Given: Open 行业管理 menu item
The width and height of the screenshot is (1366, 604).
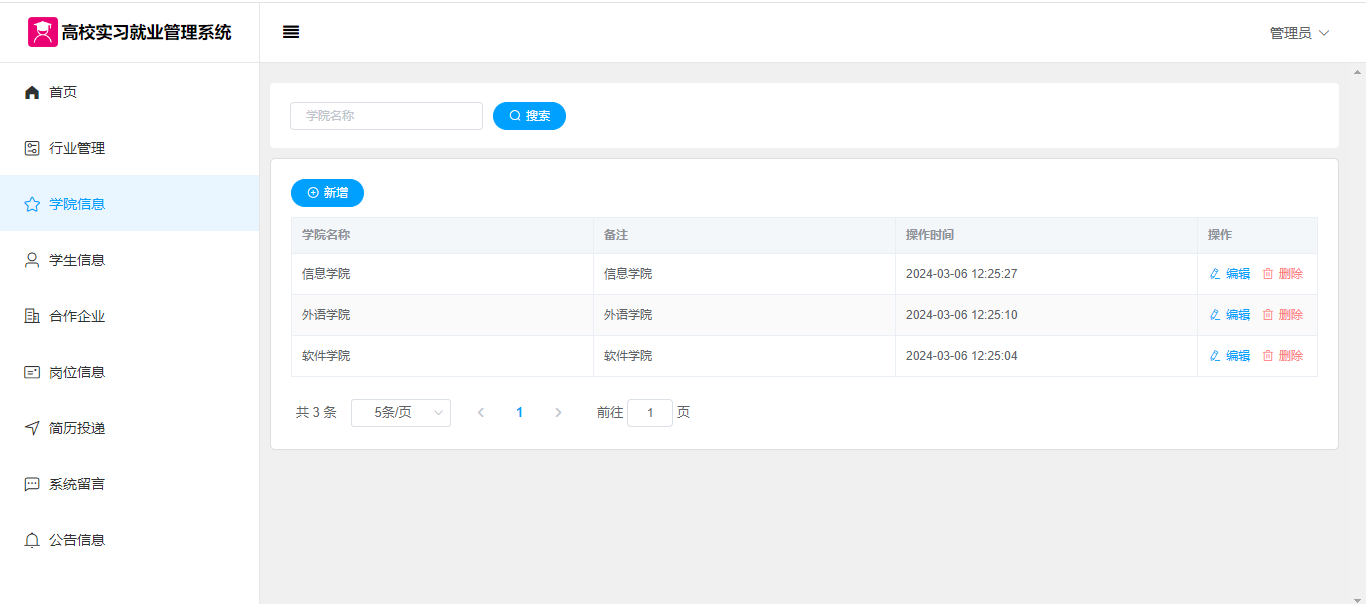Looking at the screenshot, I should coord(77,148).
